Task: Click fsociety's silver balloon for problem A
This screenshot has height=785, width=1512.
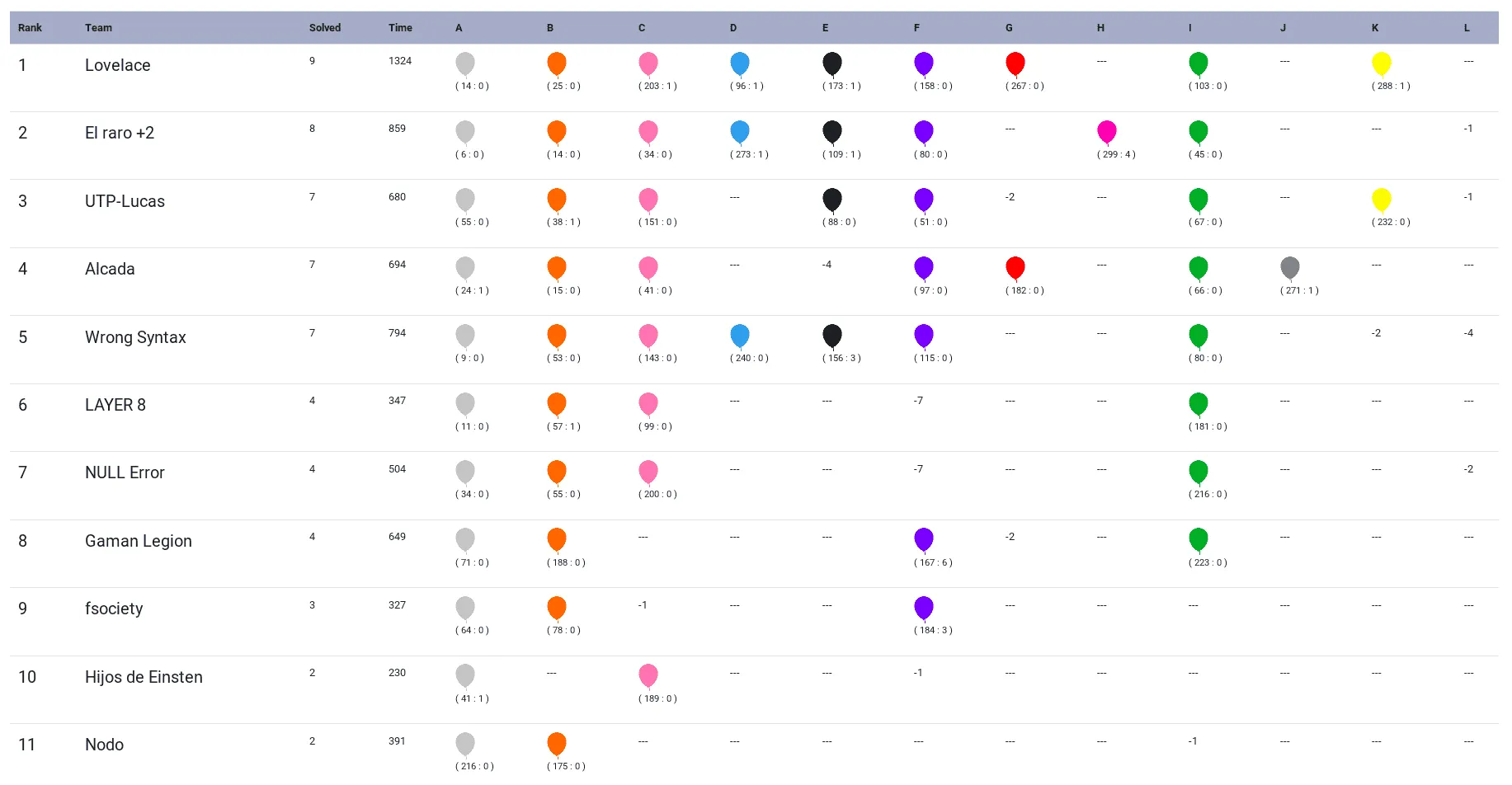Action: coord(464,608)
